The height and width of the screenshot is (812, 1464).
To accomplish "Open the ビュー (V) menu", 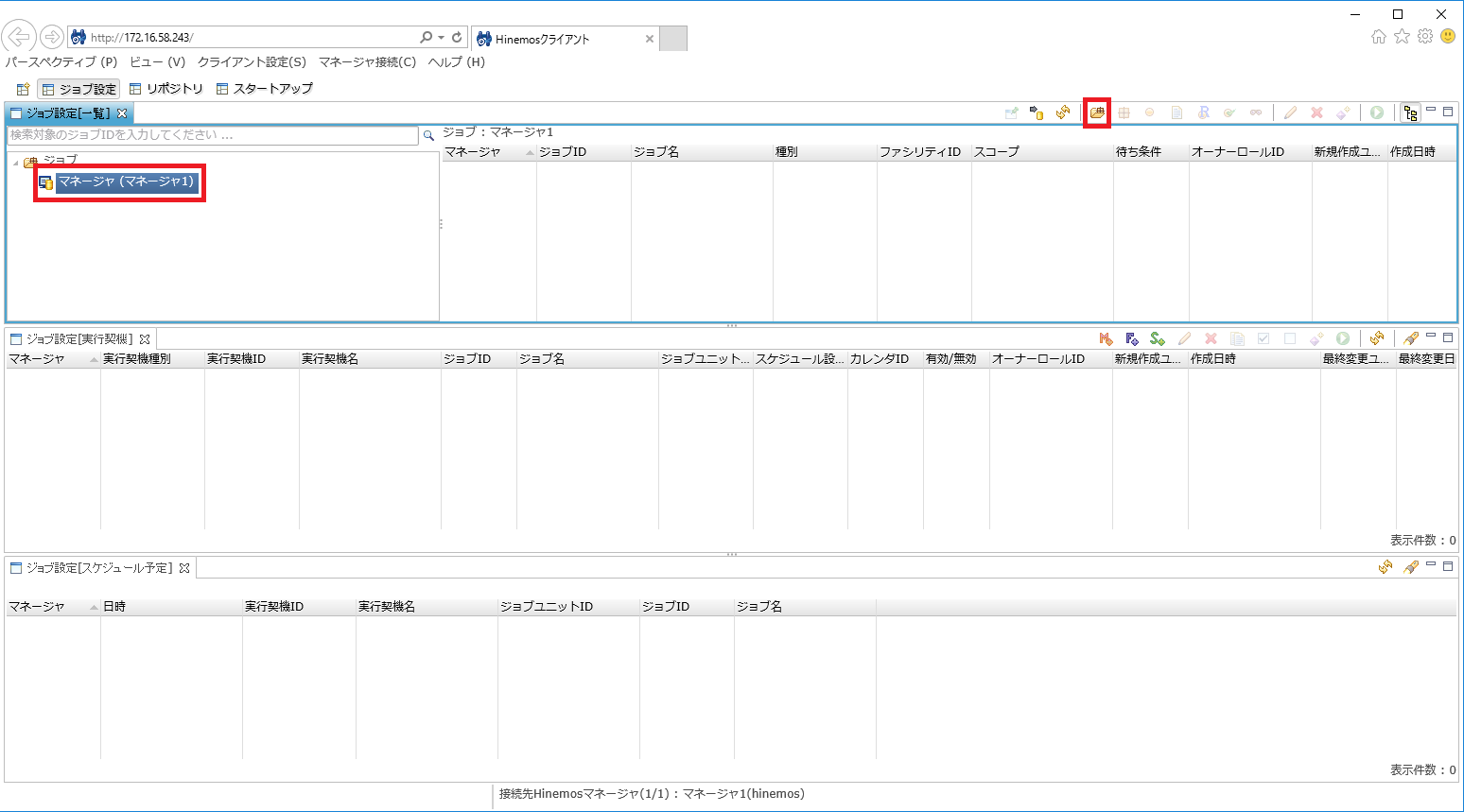I will coord(158,61).
